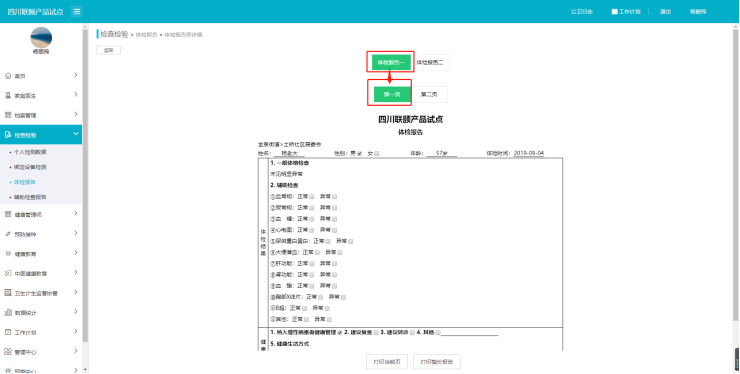Viewport: 740px width, 374px height.
Task: Click the 年龄 value 57岁
Action: 442,153
